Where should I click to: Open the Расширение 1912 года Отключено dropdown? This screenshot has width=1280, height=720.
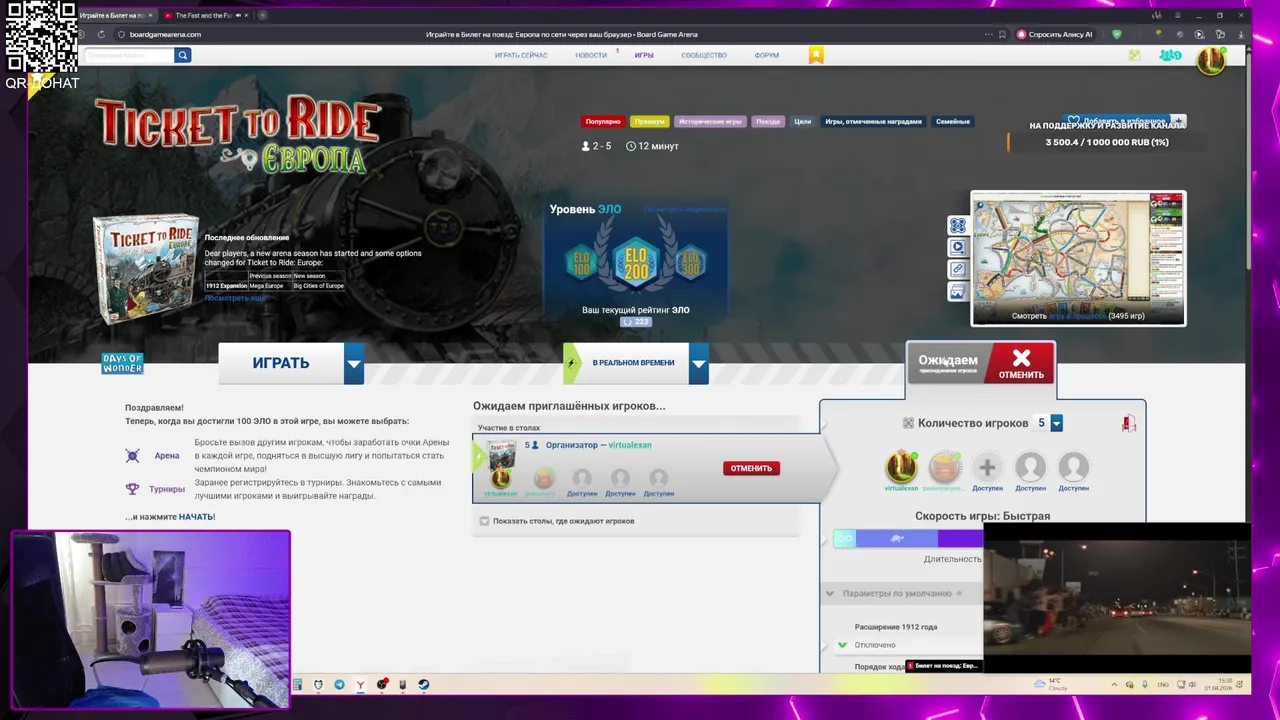(x=910, y=645)
